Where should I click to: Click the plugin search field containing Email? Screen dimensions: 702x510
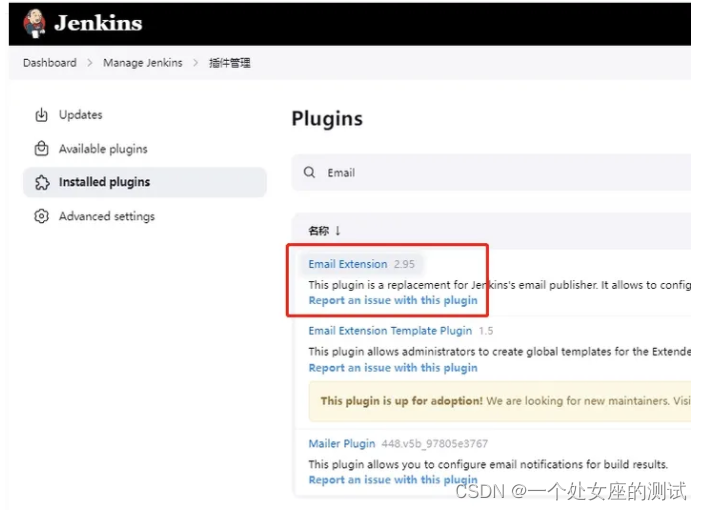(491, 172)
